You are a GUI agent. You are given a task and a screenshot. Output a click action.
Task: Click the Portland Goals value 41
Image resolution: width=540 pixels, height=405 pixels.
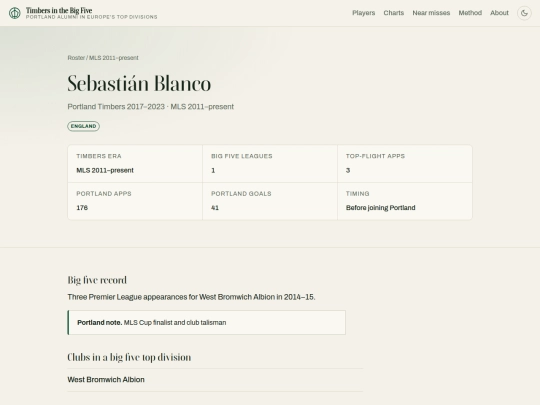click(215, 208)
